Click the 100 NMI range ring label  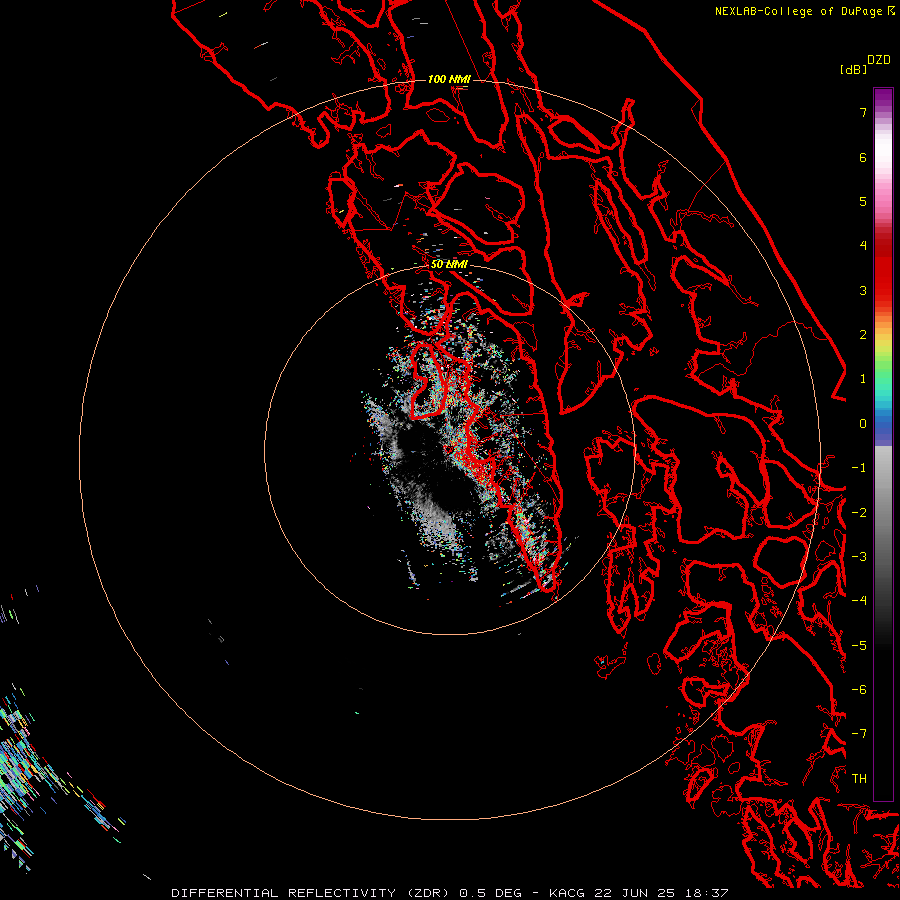449,79
